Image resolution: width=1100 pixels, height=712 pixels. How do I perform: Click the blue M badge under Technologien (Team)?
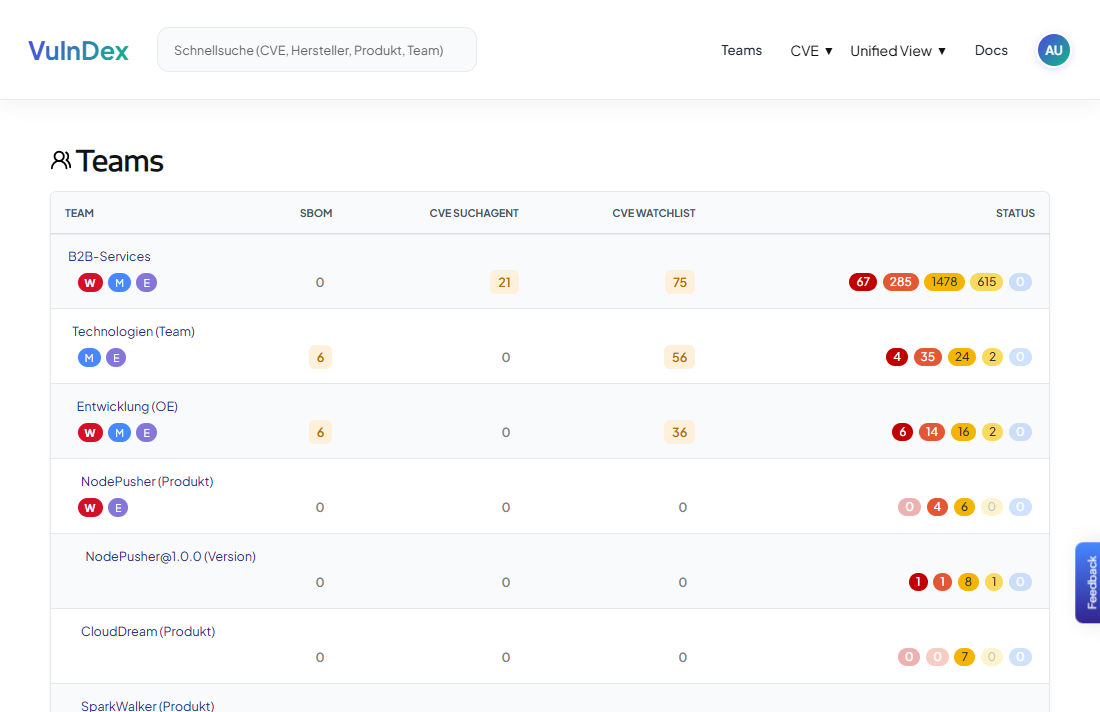[89, 358]
